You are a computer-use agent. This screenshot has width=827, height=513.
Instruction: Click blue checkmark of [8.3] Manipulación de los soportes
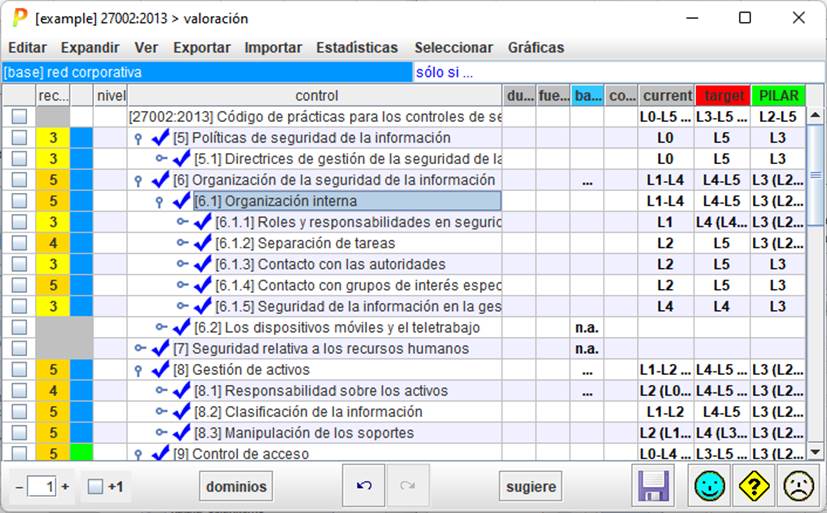[181, 432]
